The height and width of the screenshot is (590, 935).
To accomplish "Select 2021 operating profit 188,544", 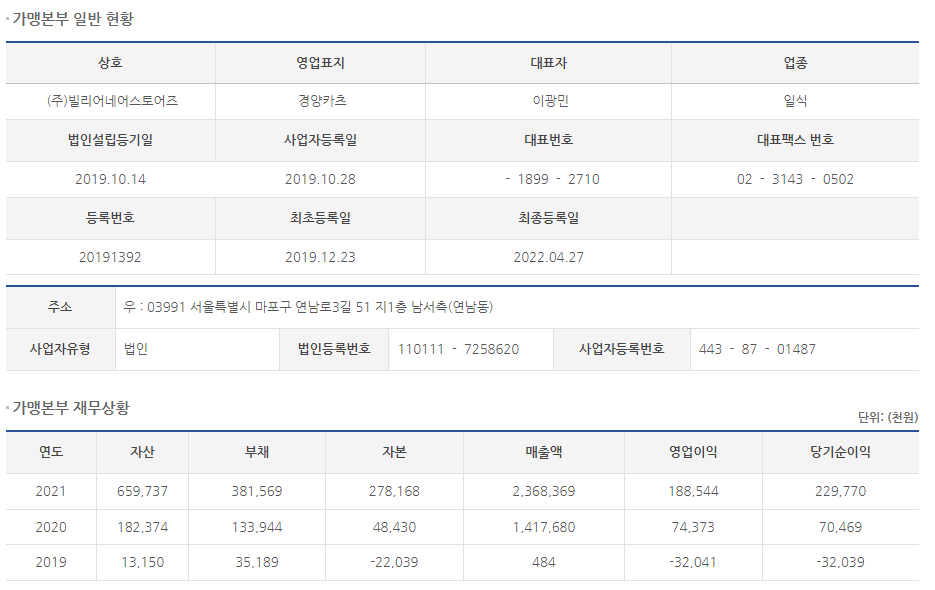I will 693,492.
